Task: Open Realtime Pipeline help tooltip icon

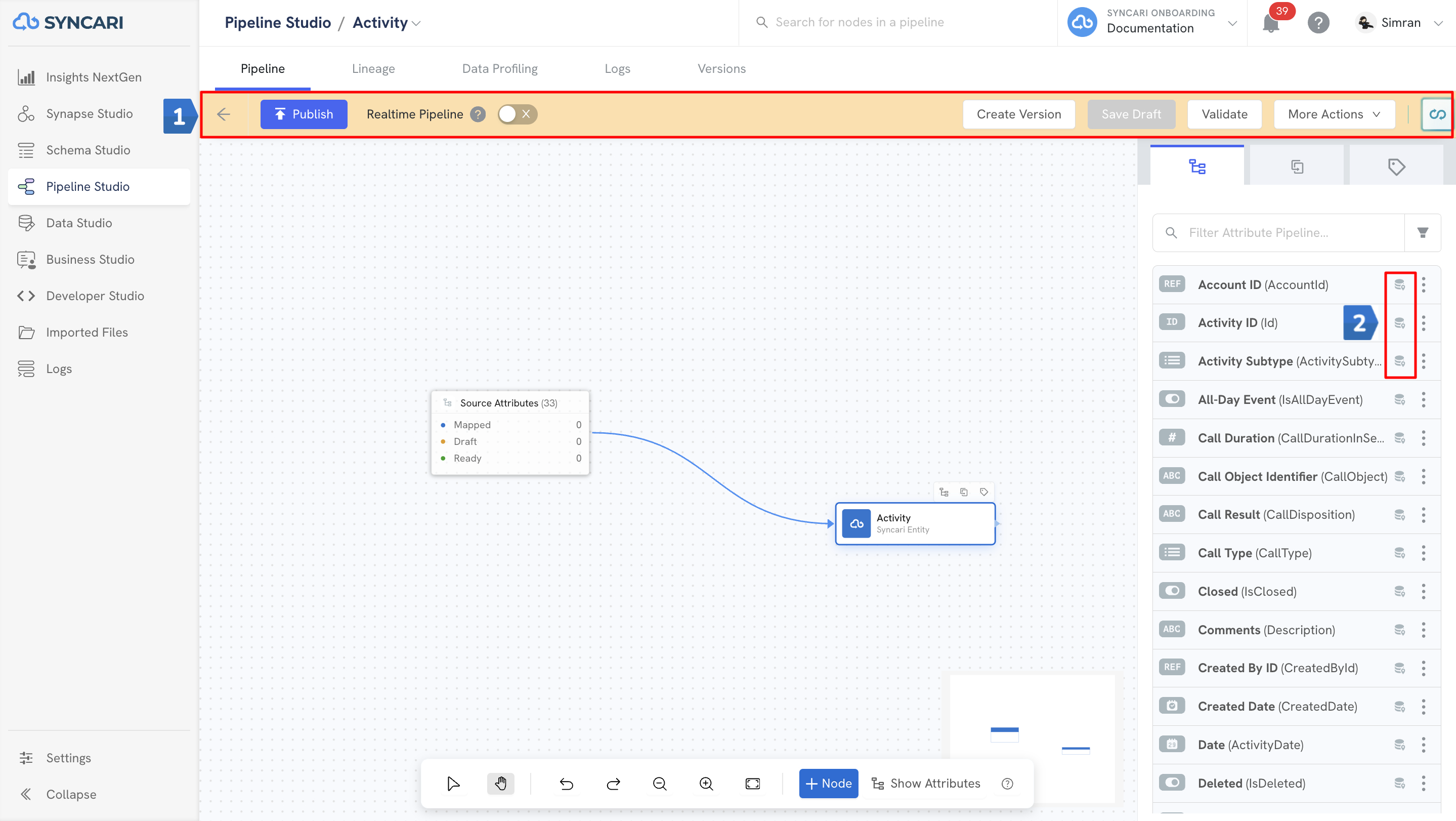Action: tap(478, 114)
